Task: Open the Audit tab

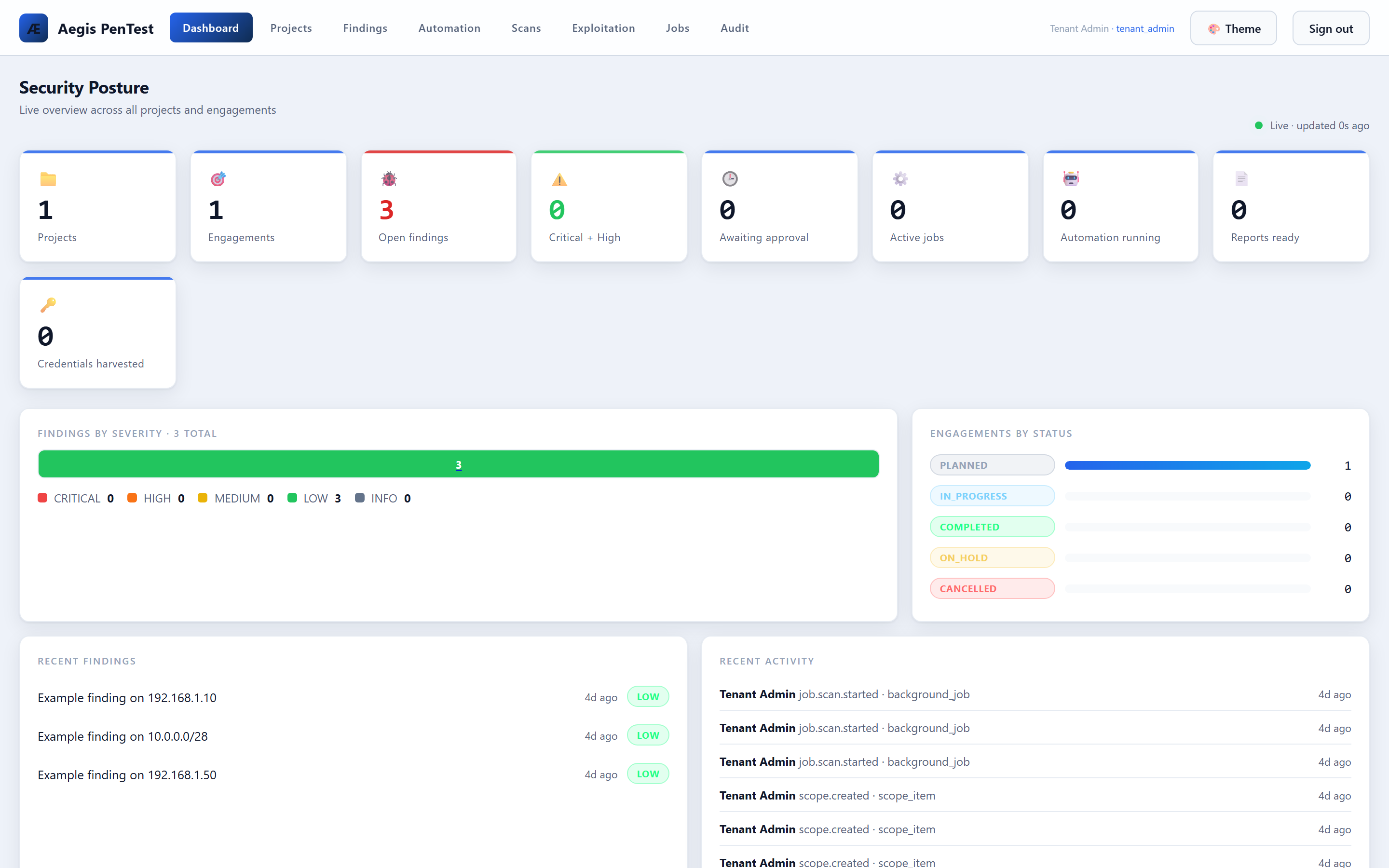Action: [735, 28]
